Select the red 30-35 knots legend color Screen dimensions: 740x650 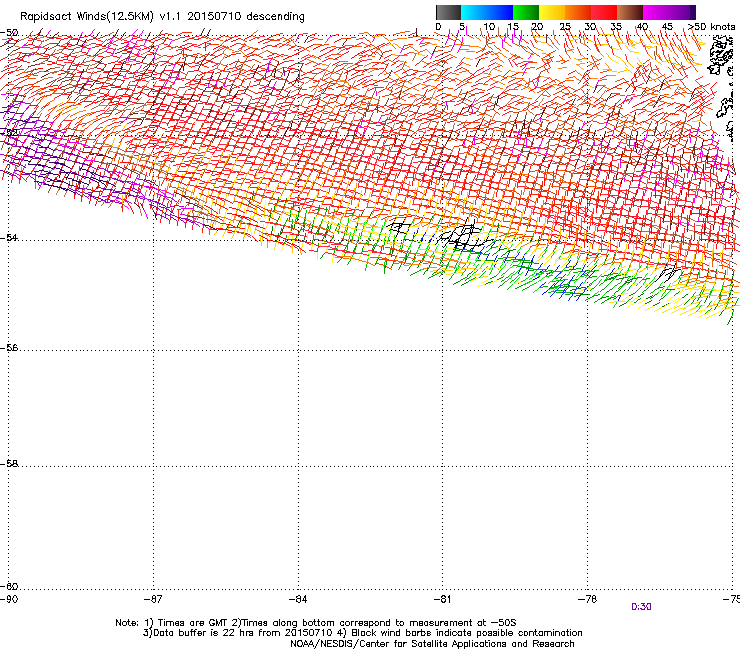604,12
